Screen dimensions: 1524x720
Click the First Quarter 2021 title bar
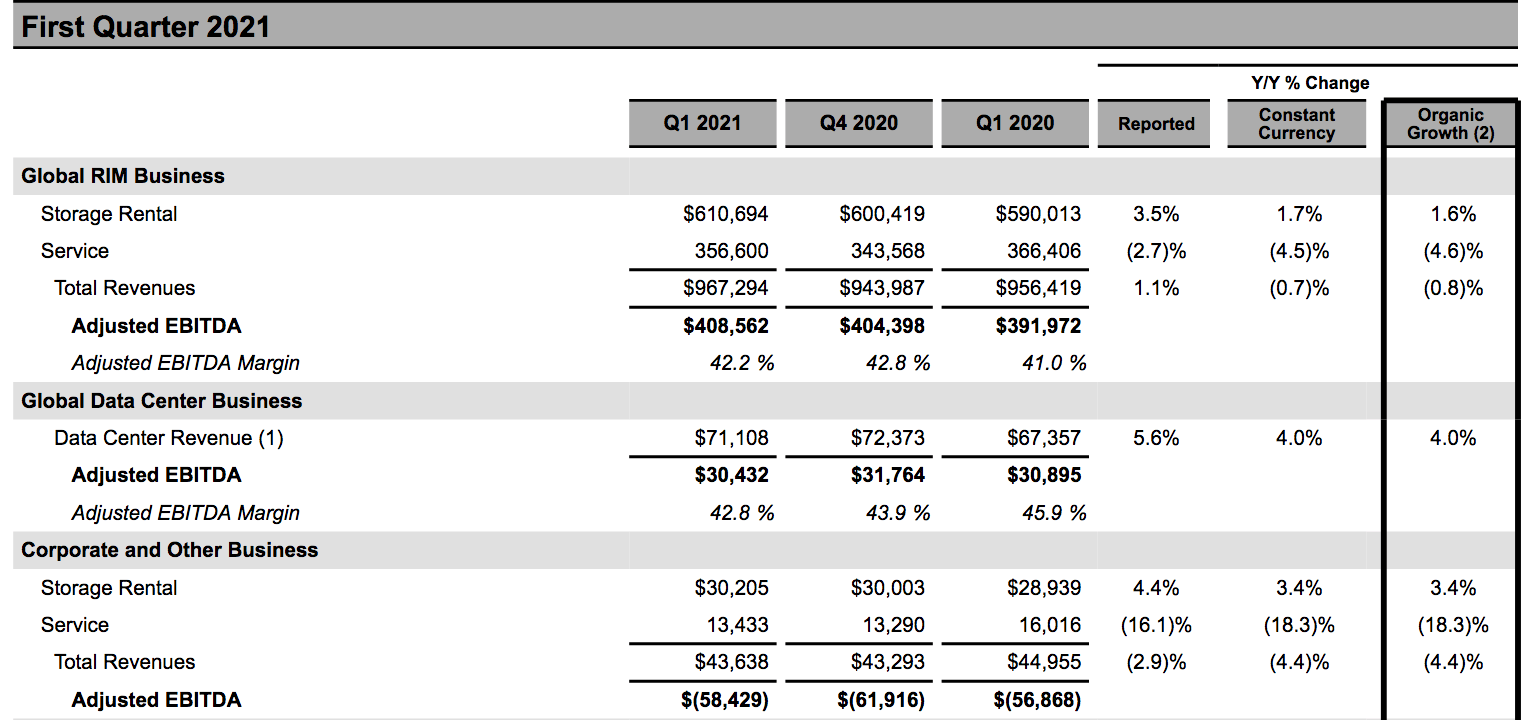click(x=146, y=26)
